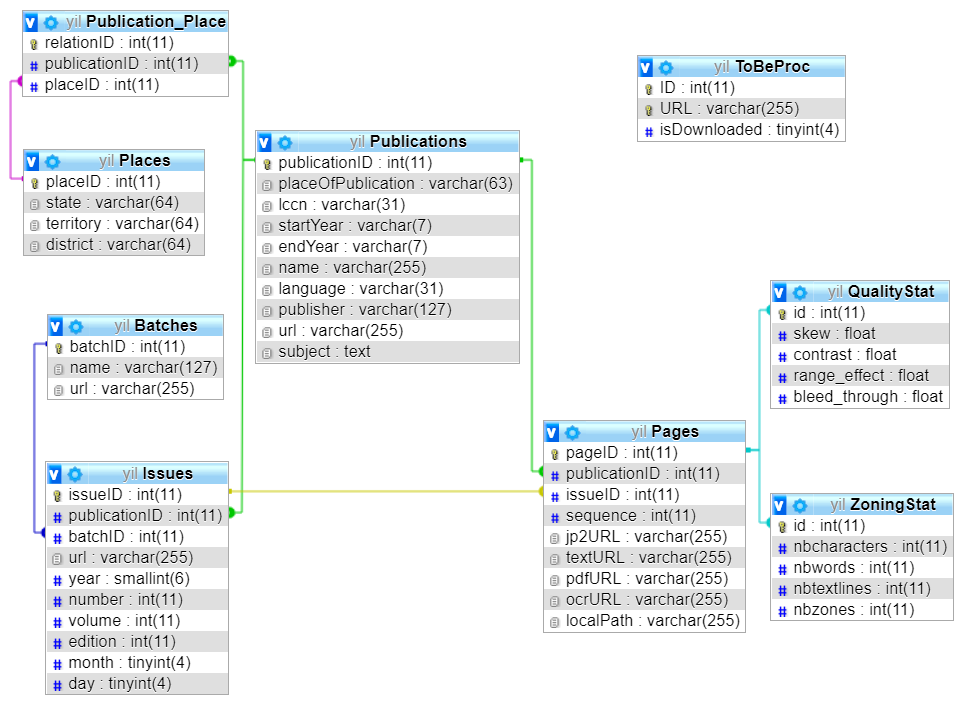Screen dimensions: 963x706
Task: Click the gear icon on Places table
Action: [52, 161]
